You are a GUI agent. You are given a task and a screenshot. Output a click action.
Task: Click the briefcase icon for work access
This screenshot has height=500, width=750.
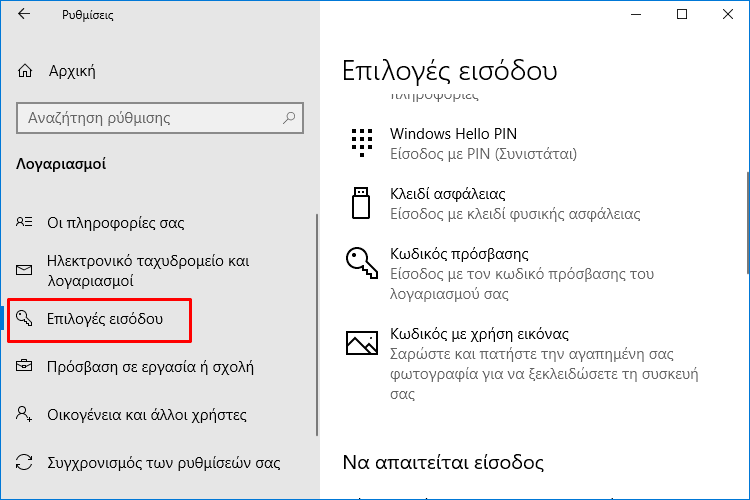(24, 366)
